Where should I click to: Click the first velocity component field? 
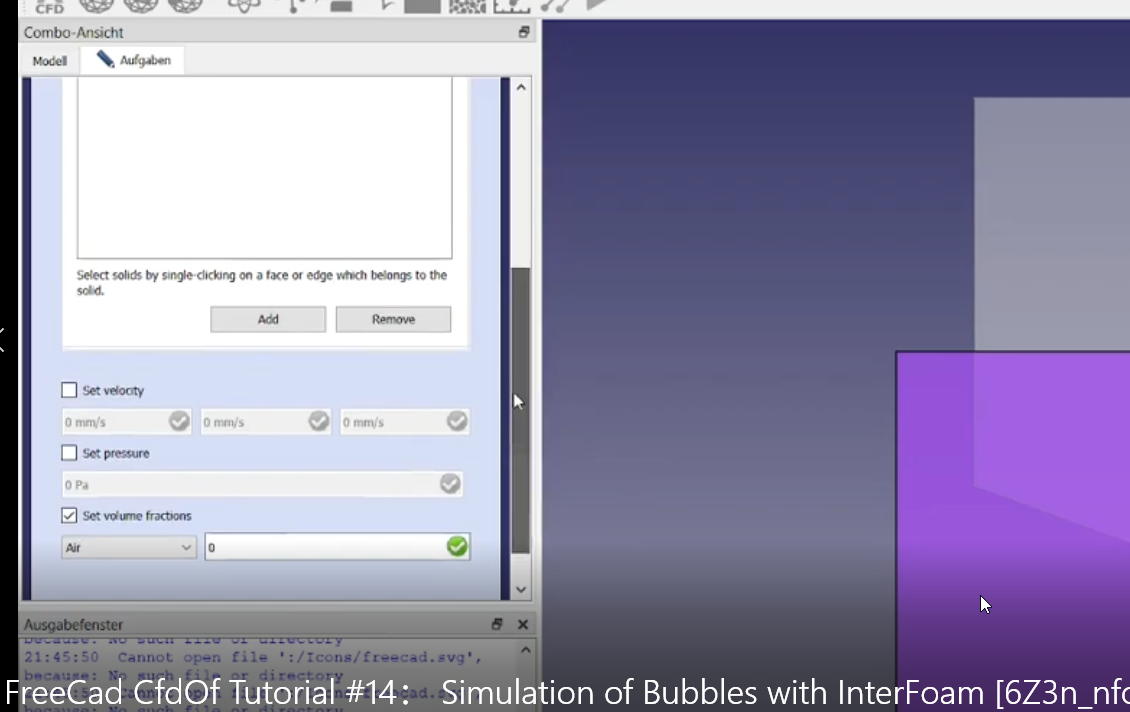[x=126, y=422]
